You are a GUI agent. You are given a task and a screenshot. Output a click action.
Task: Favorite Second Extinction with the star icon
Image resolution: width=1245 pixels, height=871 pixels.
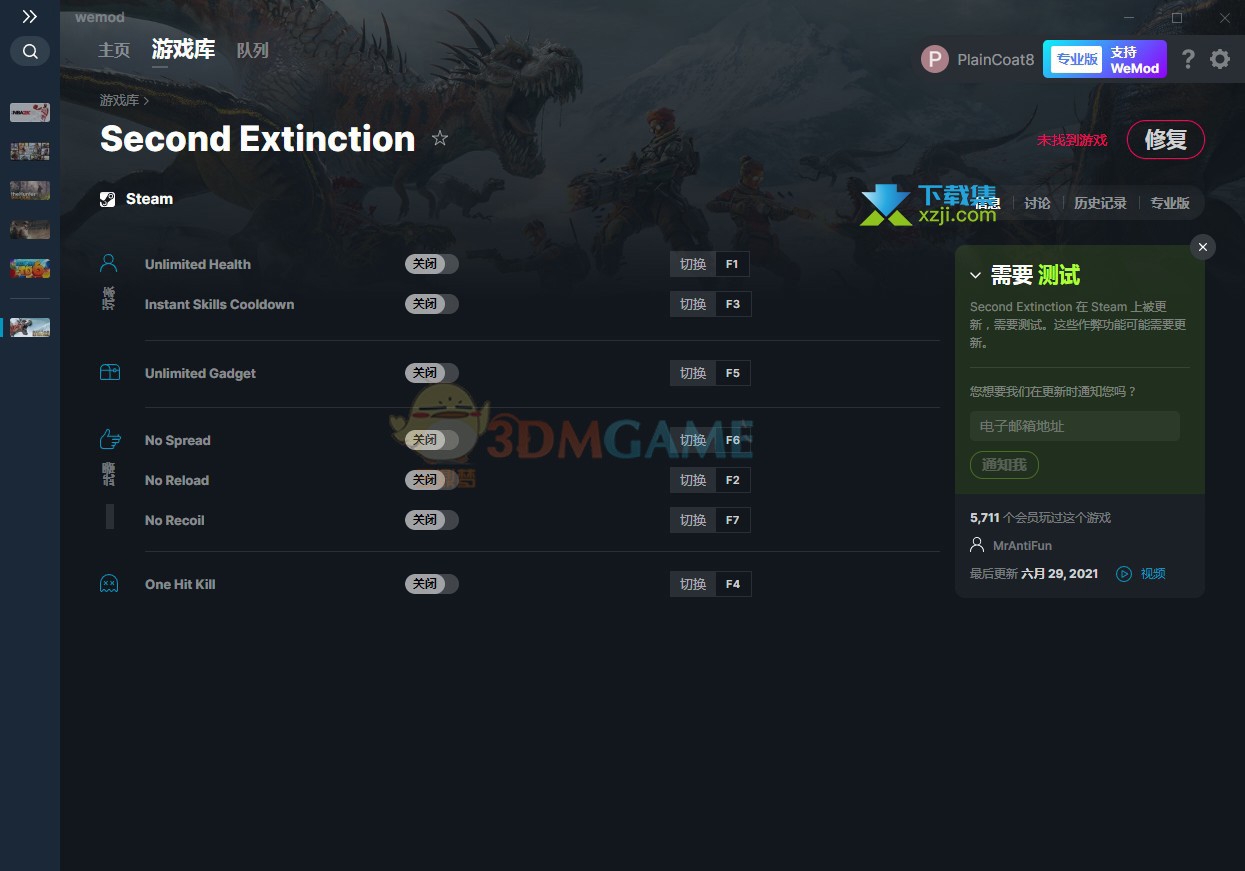pyautogui.click(x=440, y=138)
